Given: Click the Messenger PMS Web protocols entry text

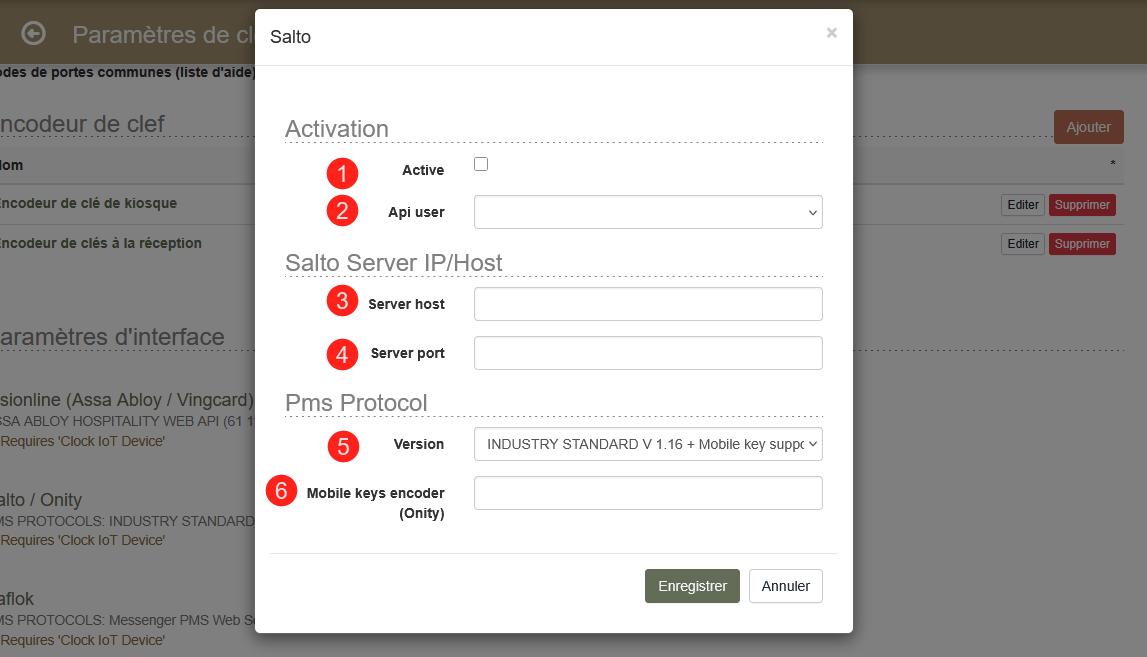Looking at the screenshot, I should 127,620.
